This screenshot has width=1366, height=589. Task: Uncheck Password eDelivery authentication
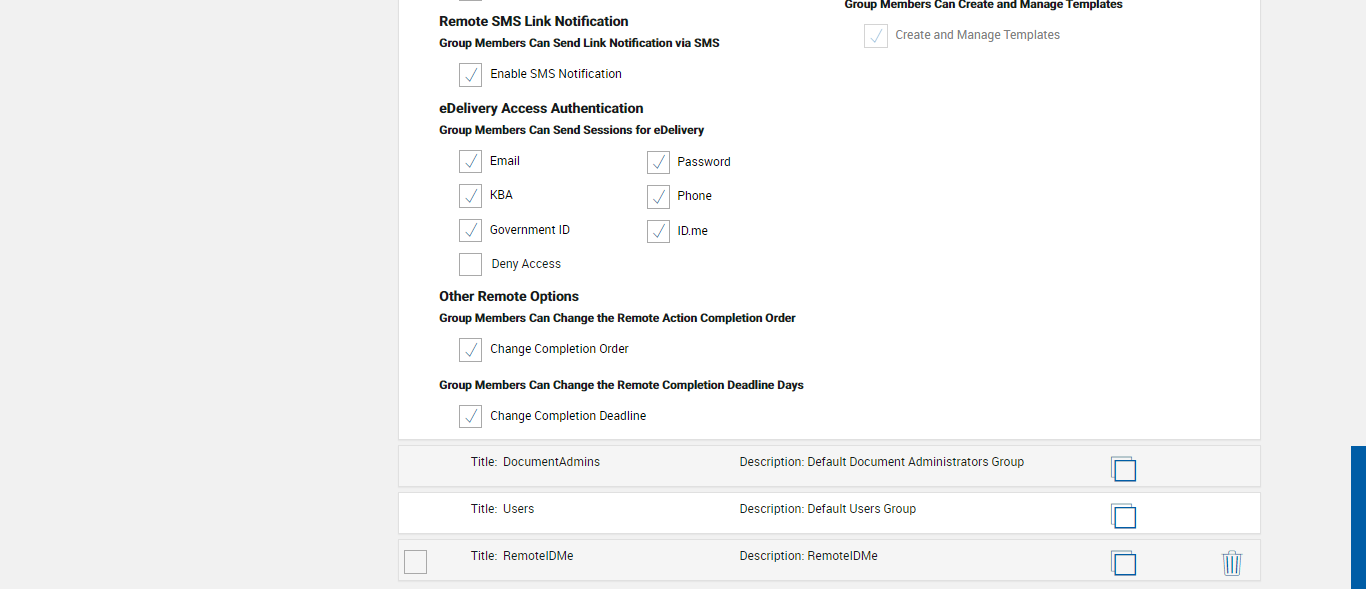point(658,162)
